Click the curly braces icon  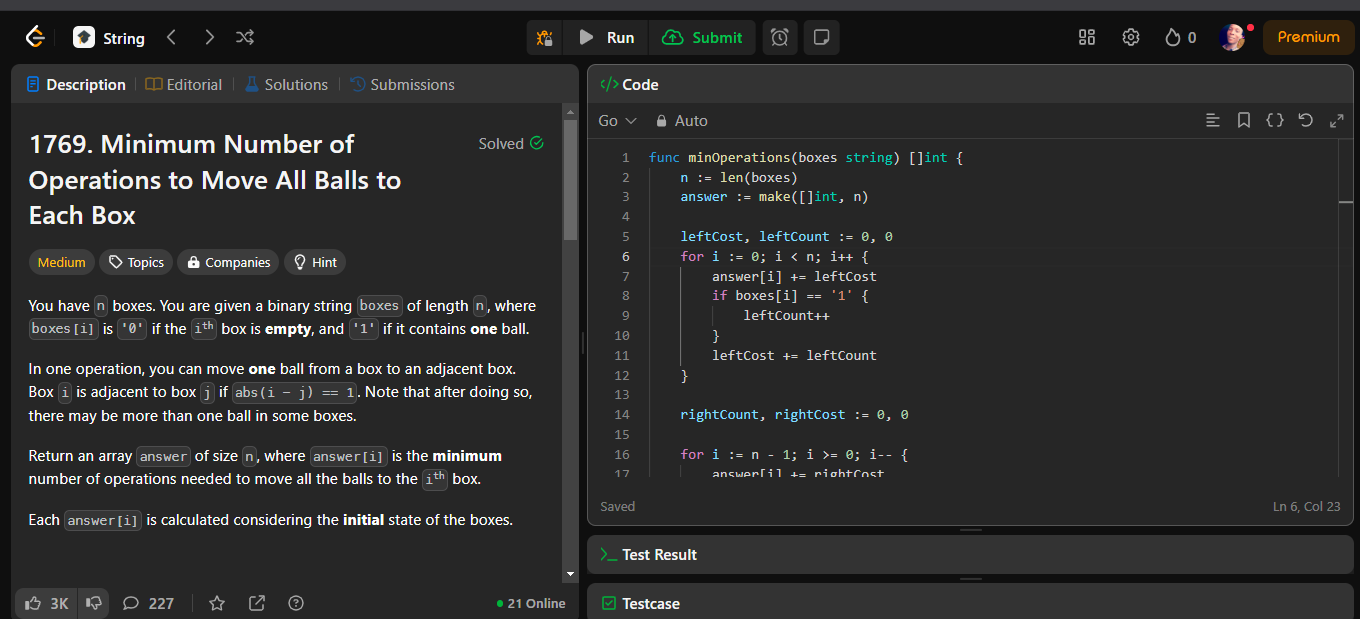point(1274,121)
